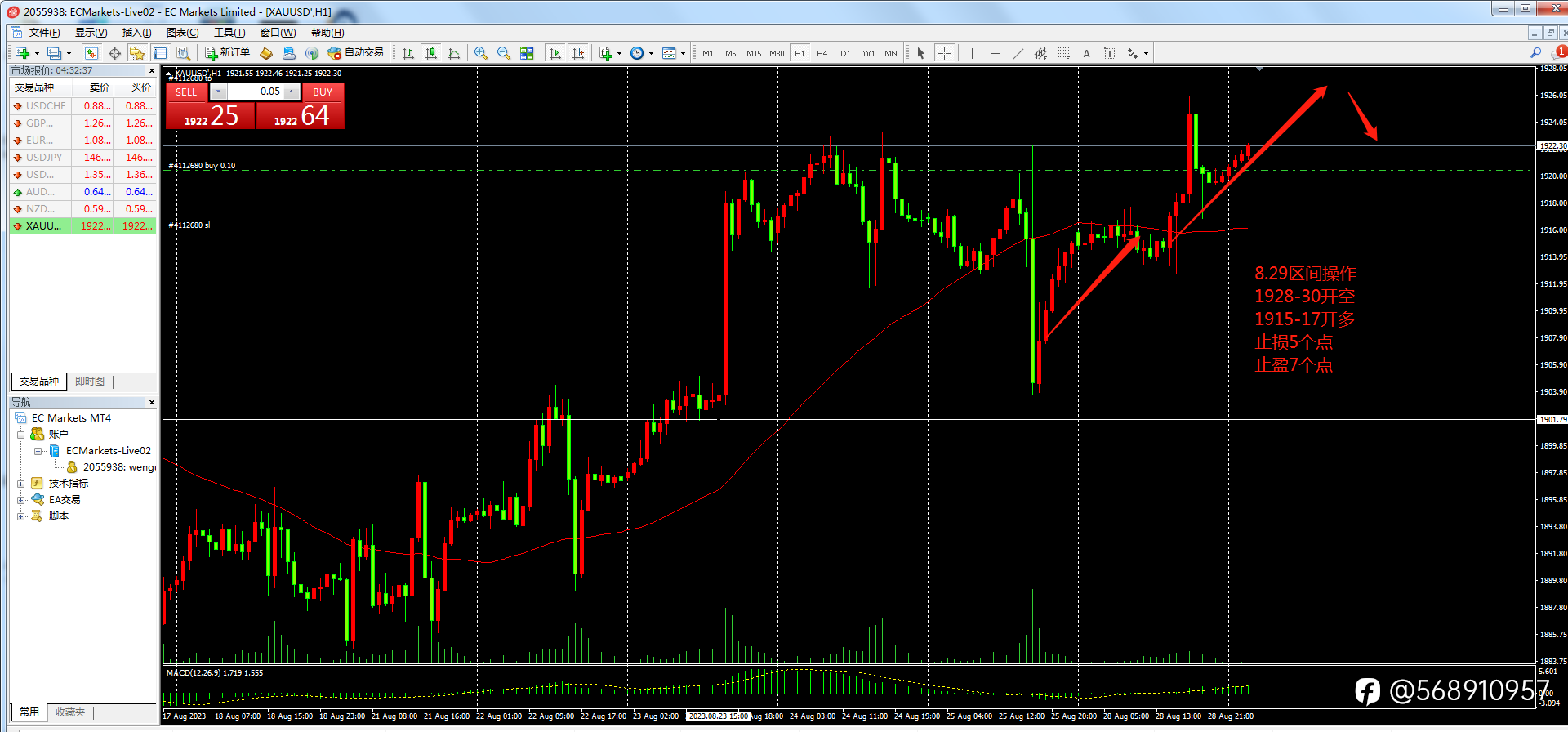
Task: Expand the EA交易 tree node
Action: 21,500
